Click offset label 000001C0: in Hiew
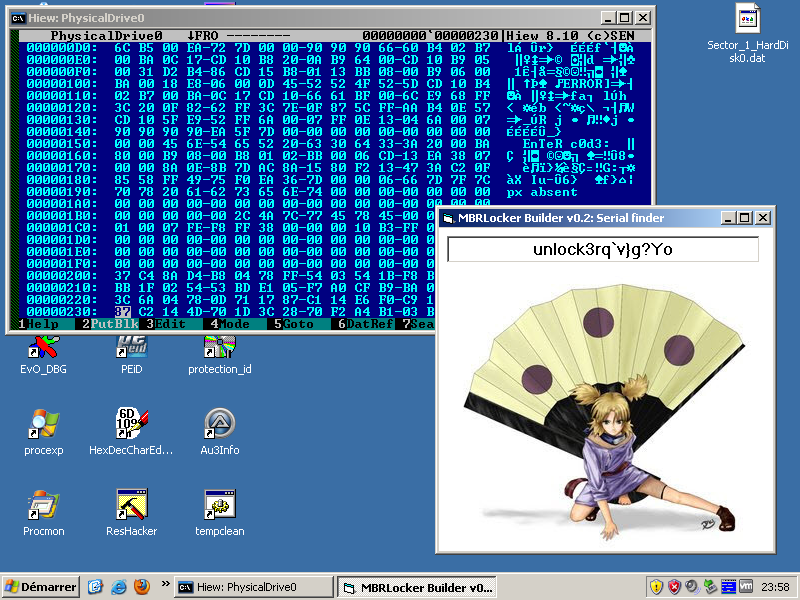This screenshot has height=600, width=800. point(62,228)
